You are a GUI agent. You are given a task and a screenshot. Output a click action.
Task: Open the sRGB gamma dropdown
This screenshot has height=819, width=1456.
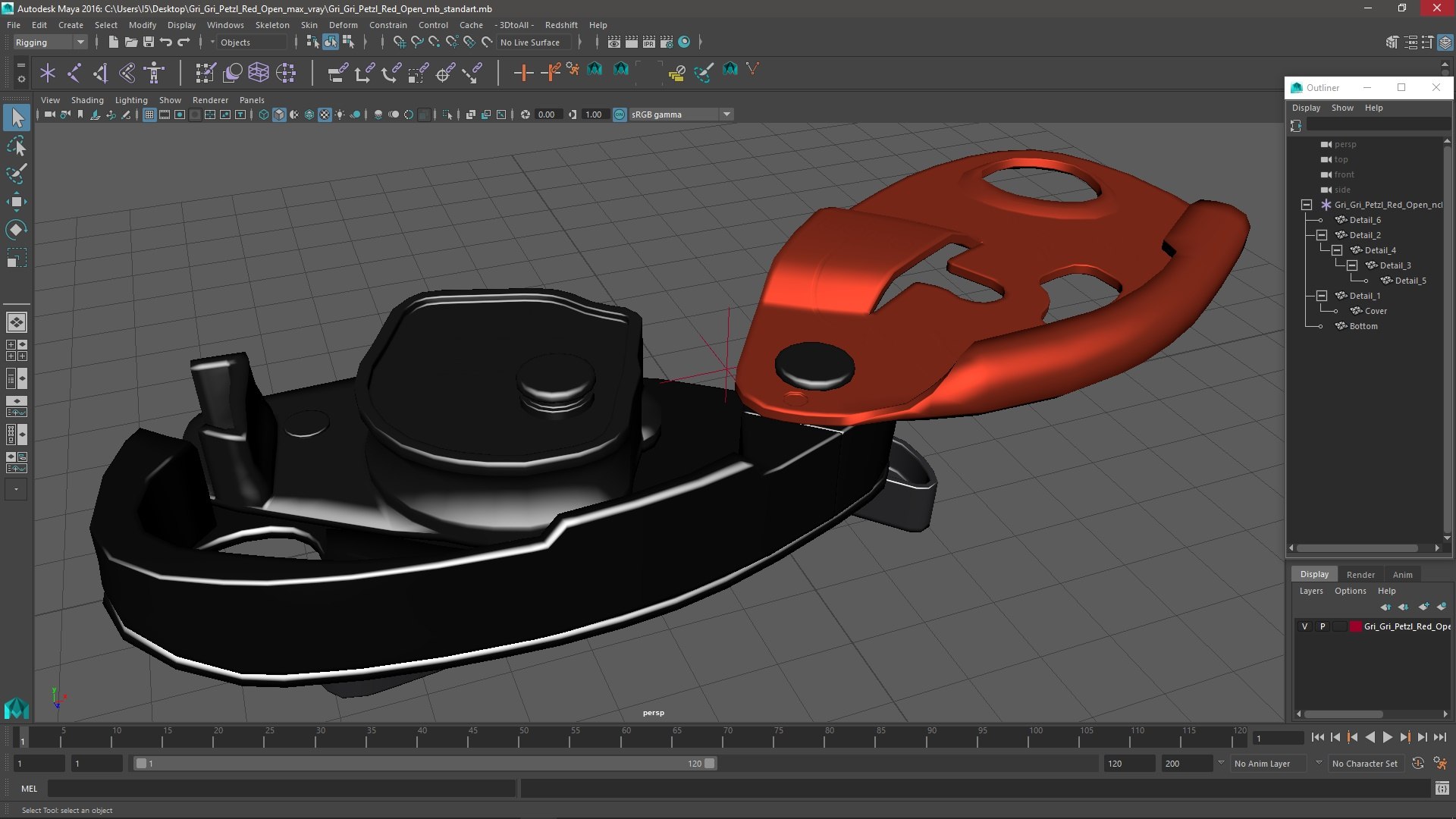point(726,115)
